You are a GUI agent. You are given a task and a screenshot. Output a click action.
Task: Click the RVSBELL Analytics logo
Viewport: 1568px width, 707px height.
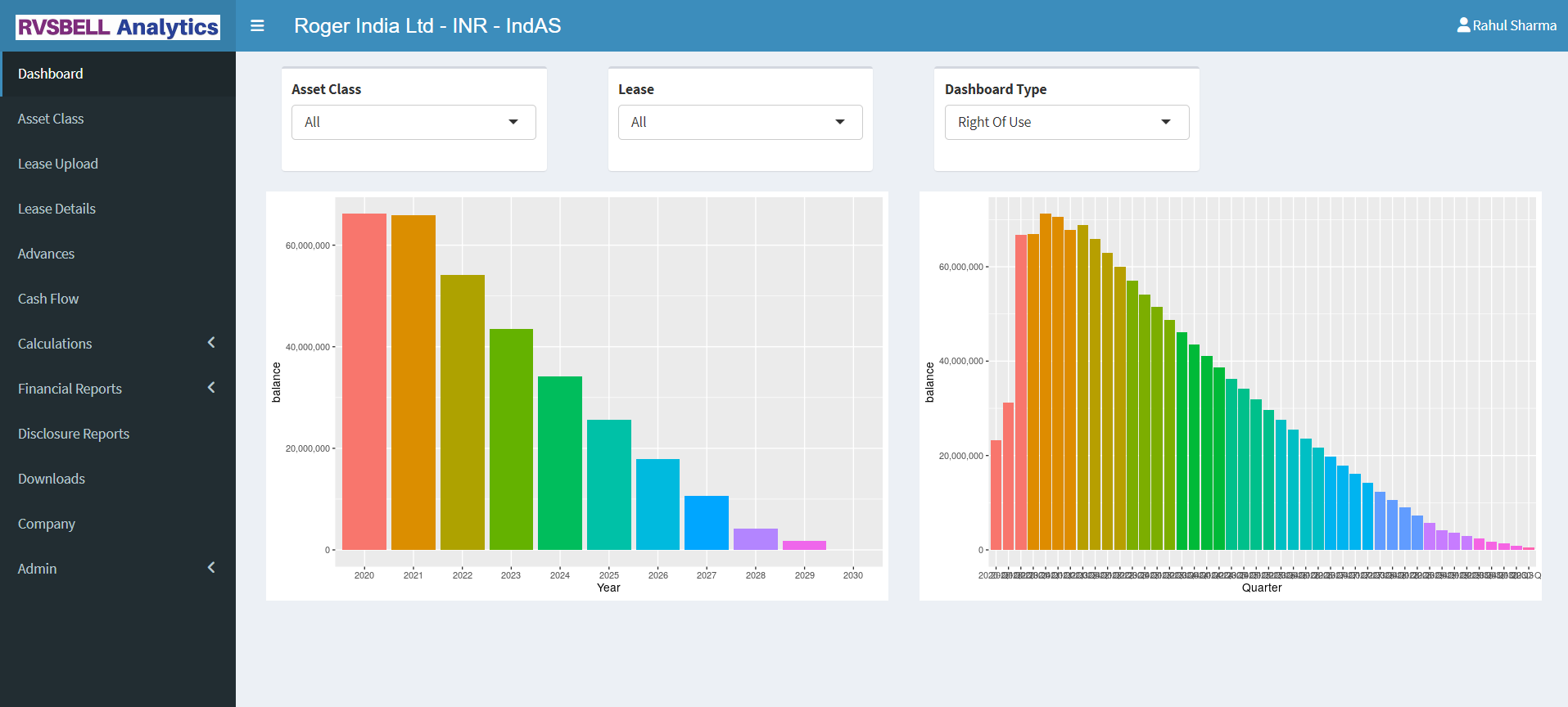click(x=118, y=27)
